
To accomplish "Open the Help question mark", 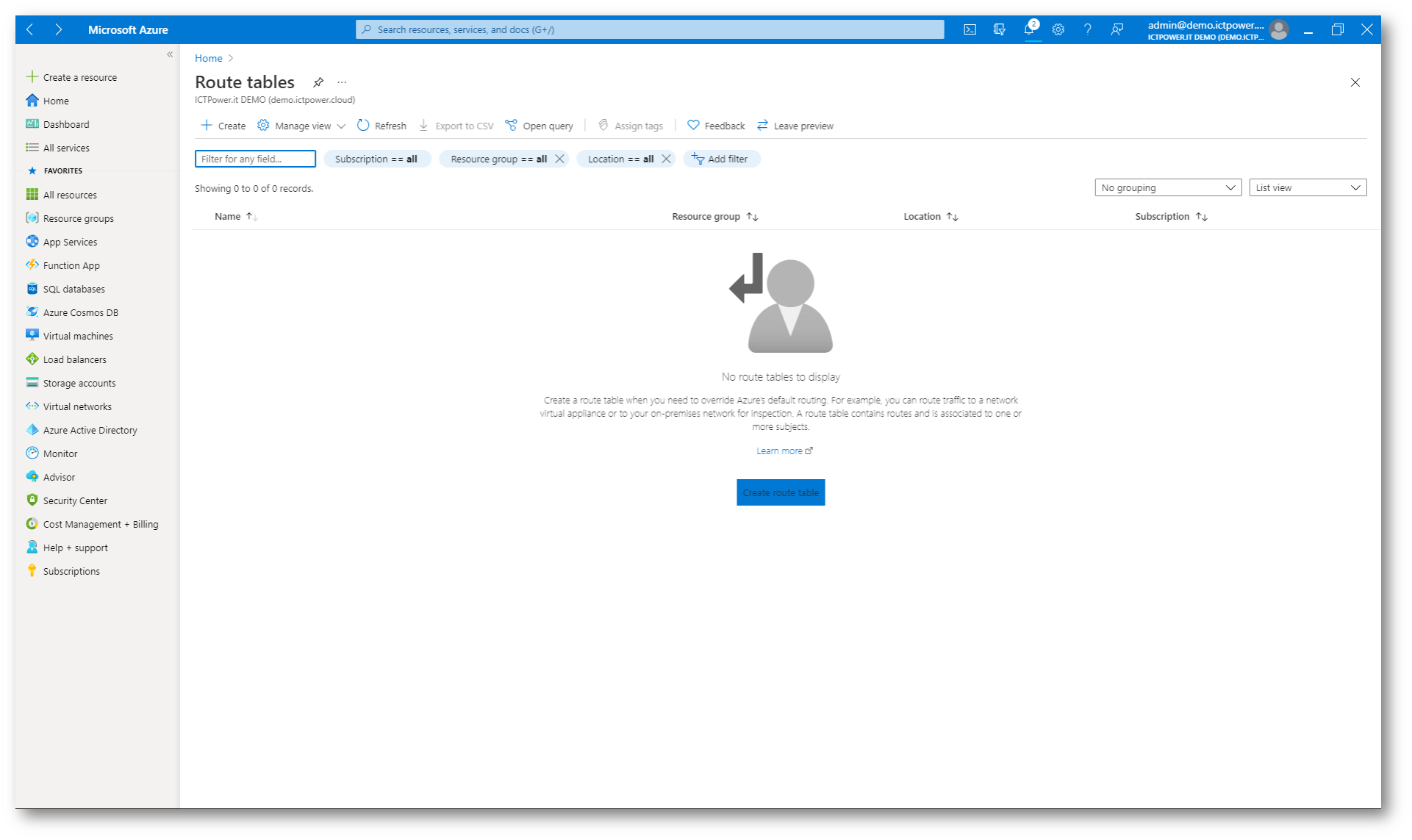I will (x=1087, y=29).
